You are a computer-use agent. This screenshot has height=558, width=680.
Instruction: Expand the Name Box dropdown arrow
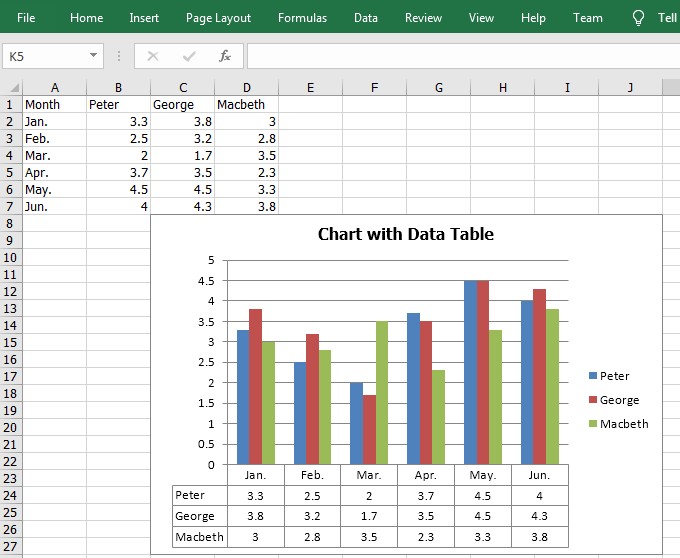[93, 55]
